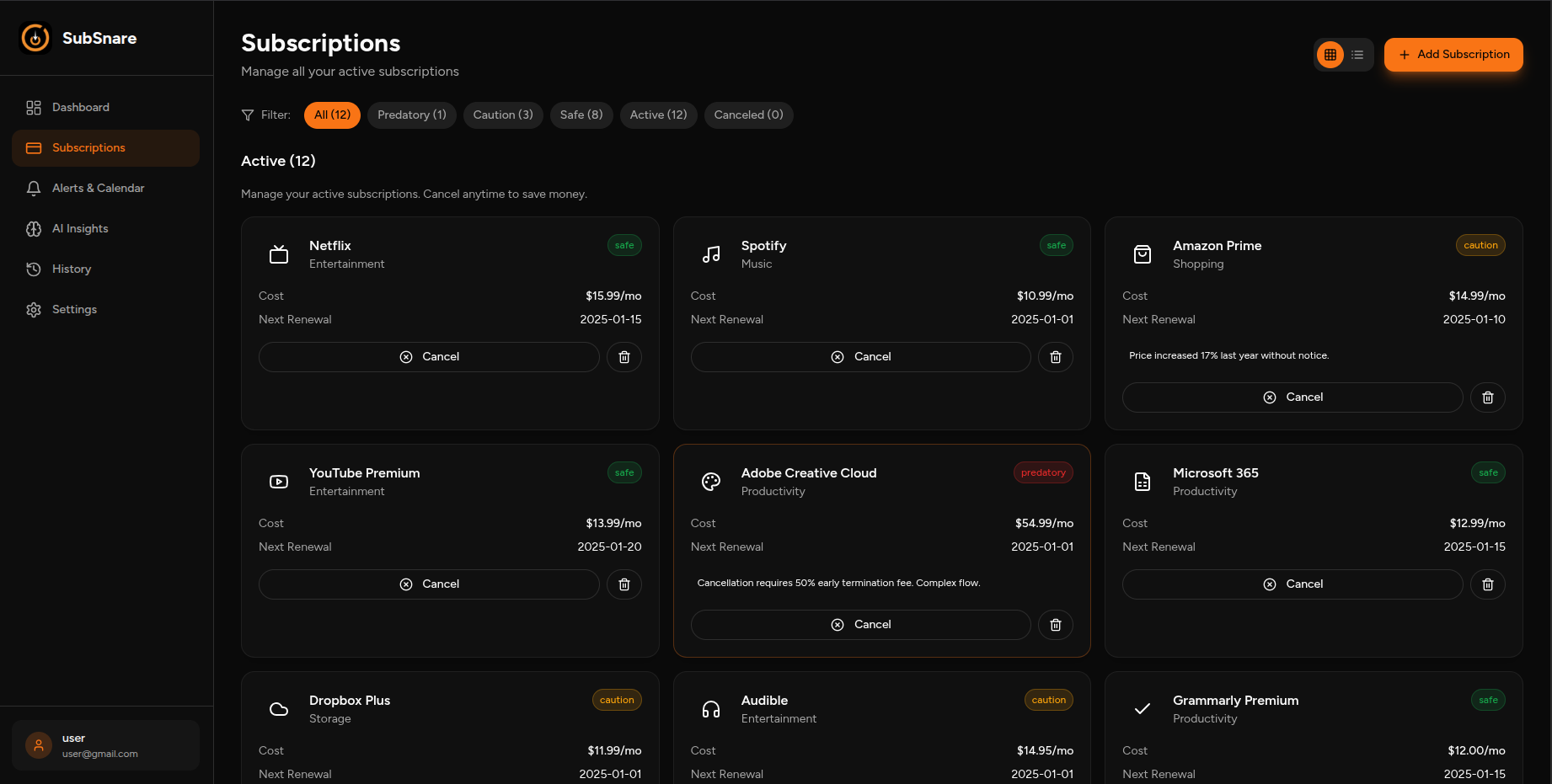This screenshot has height=784, width=1552.
Task: Open the user profile card
Action: coord(105,745)
